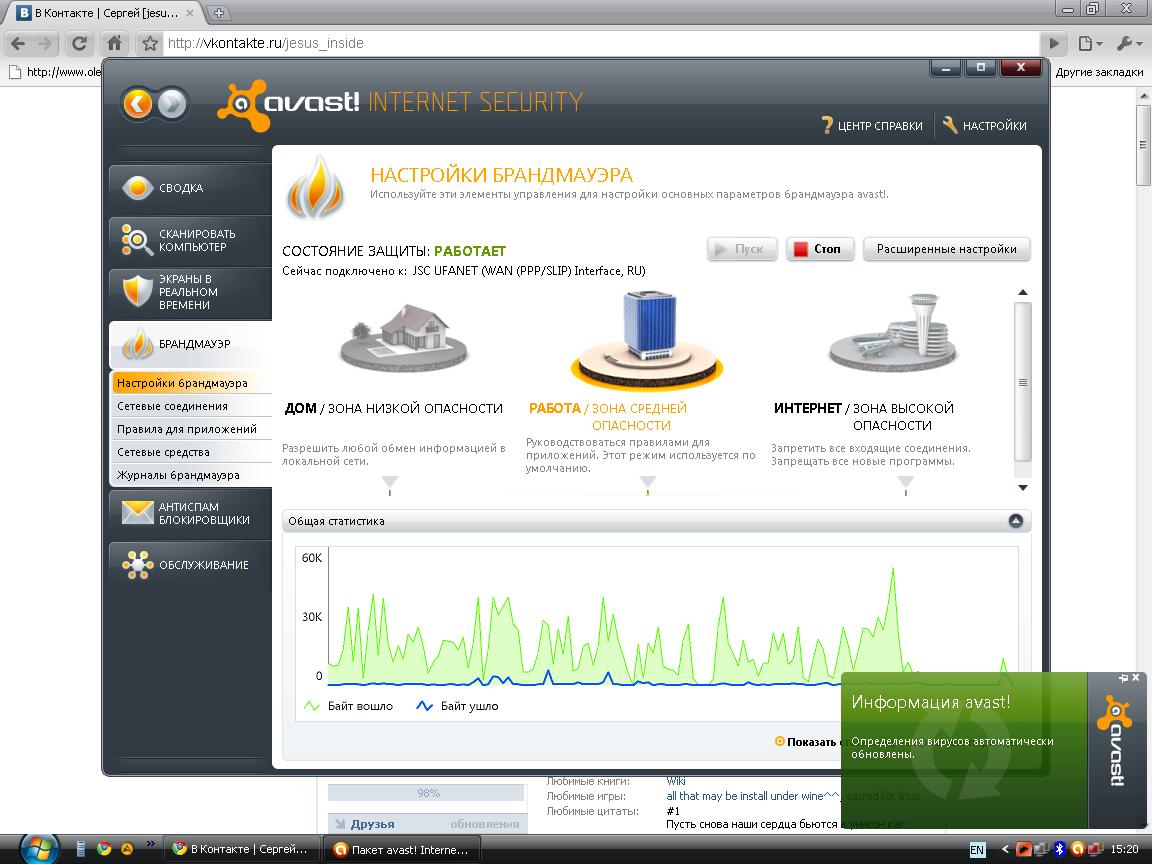Move the security zone slider to Интернет marker
Image resolution: width=1152 pixels, height=864 pixels.
click(x=905, y=483)
